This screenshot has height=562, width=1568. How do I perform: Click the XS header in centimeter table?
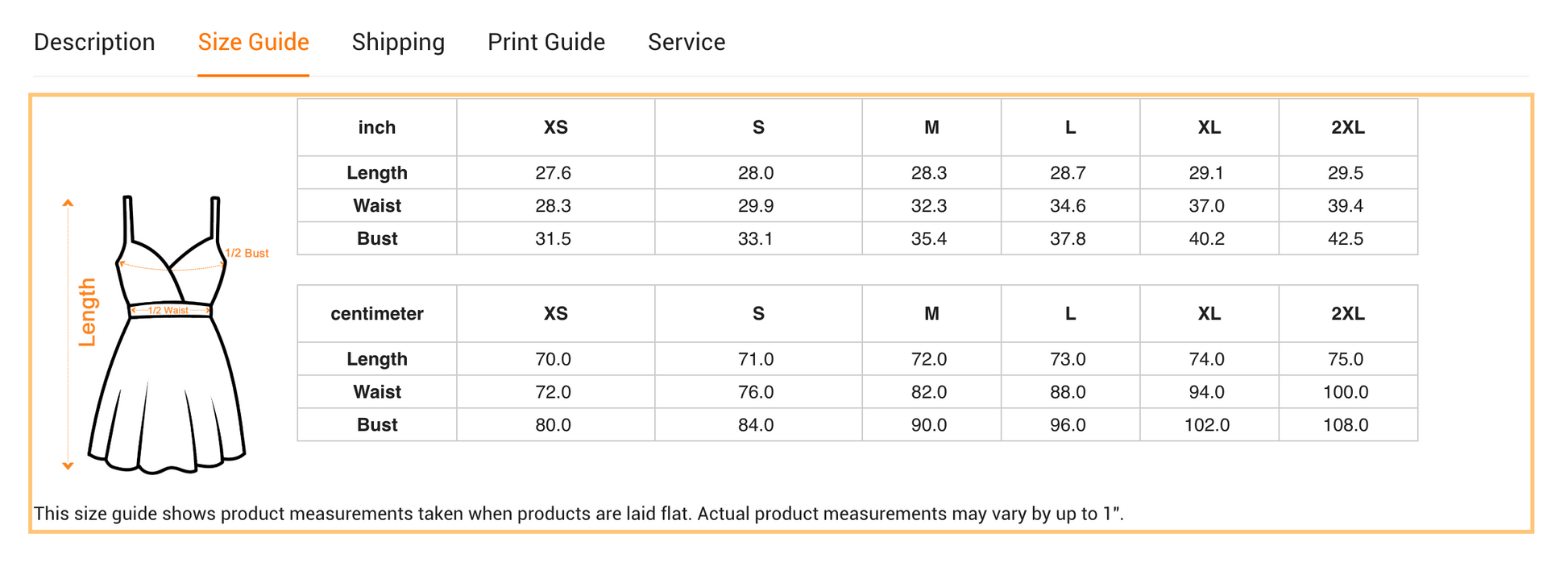555,313
